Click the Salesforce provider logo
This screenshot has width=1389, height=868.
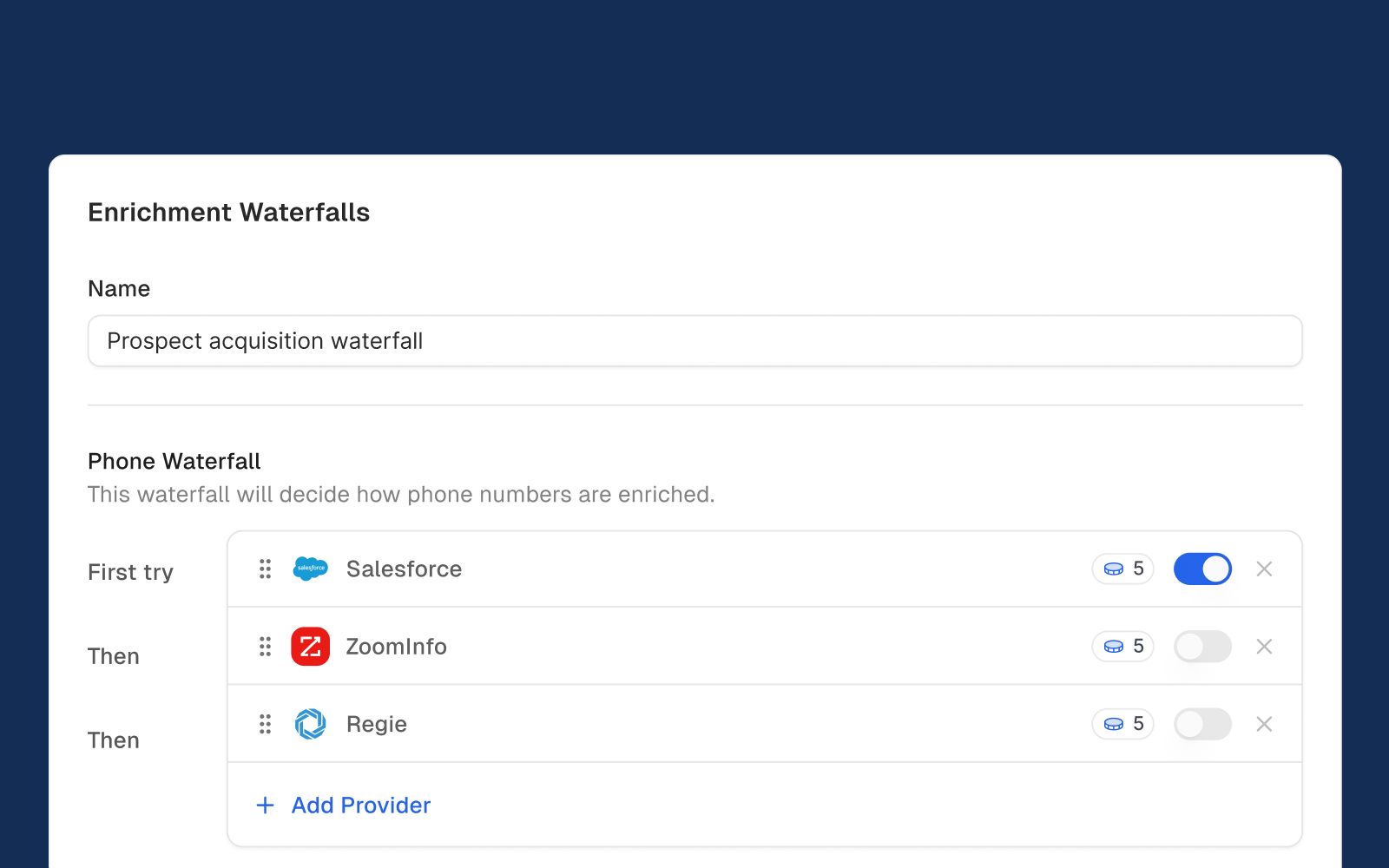[x=310, y=569]
